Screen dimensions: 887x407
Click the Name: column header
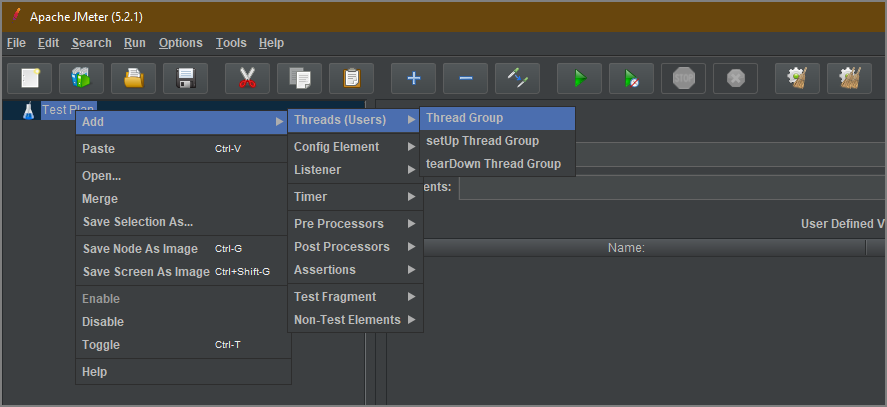pyautogui.click(x=626, y=248)
